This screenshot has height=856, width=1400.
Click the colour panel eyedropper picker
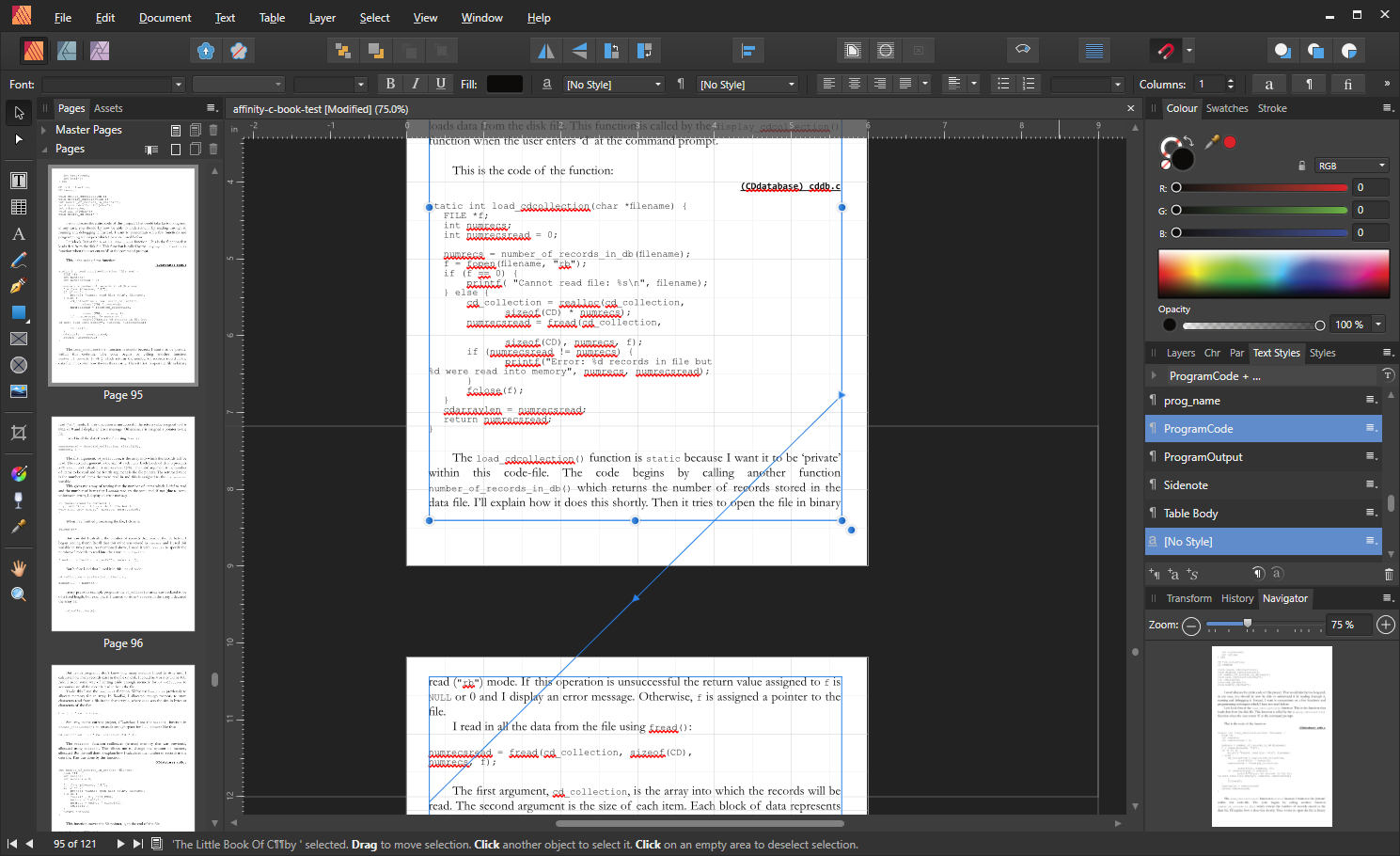point(1212,143)
